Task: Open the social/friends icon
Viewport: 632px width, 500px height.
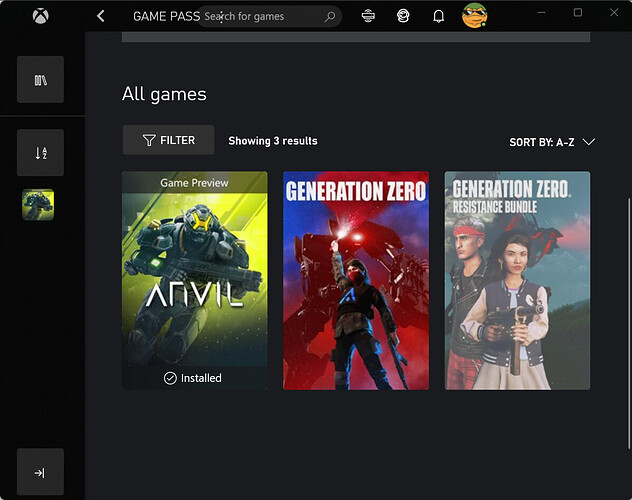Action: (x=403, y=16)
